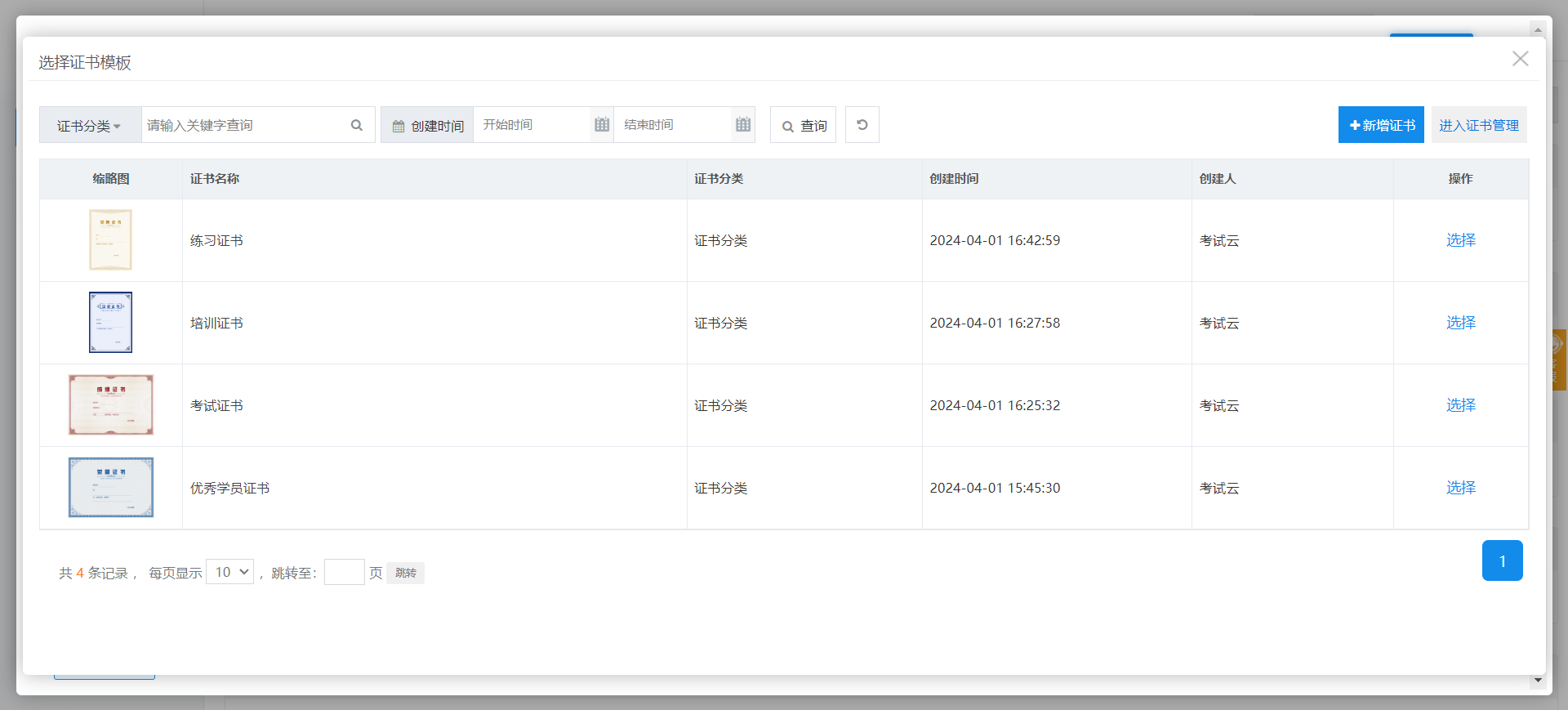Open the end time calendar picker icon

(742, 125)
